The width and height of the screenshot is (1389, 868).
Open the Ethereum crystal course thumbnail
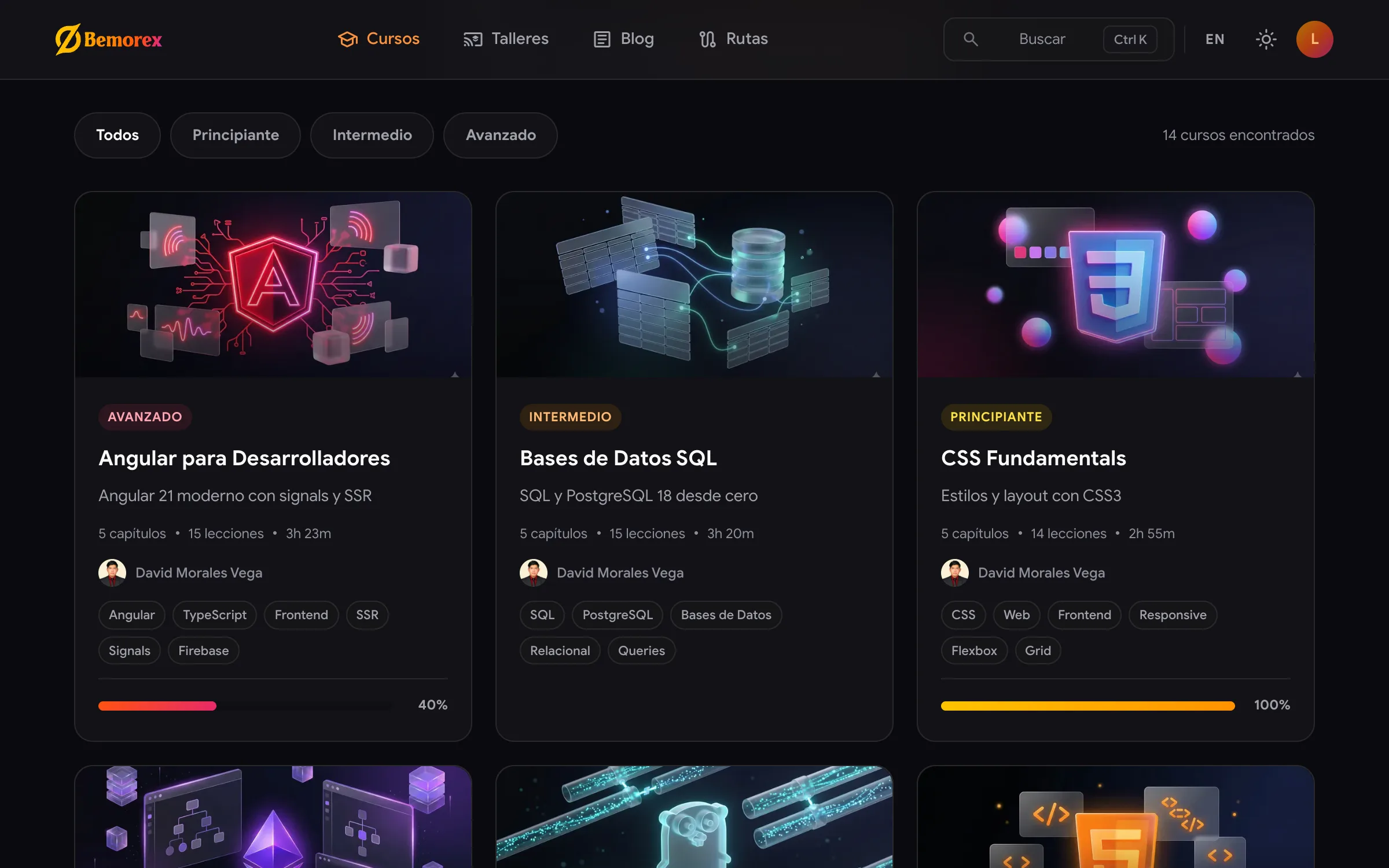273,817
